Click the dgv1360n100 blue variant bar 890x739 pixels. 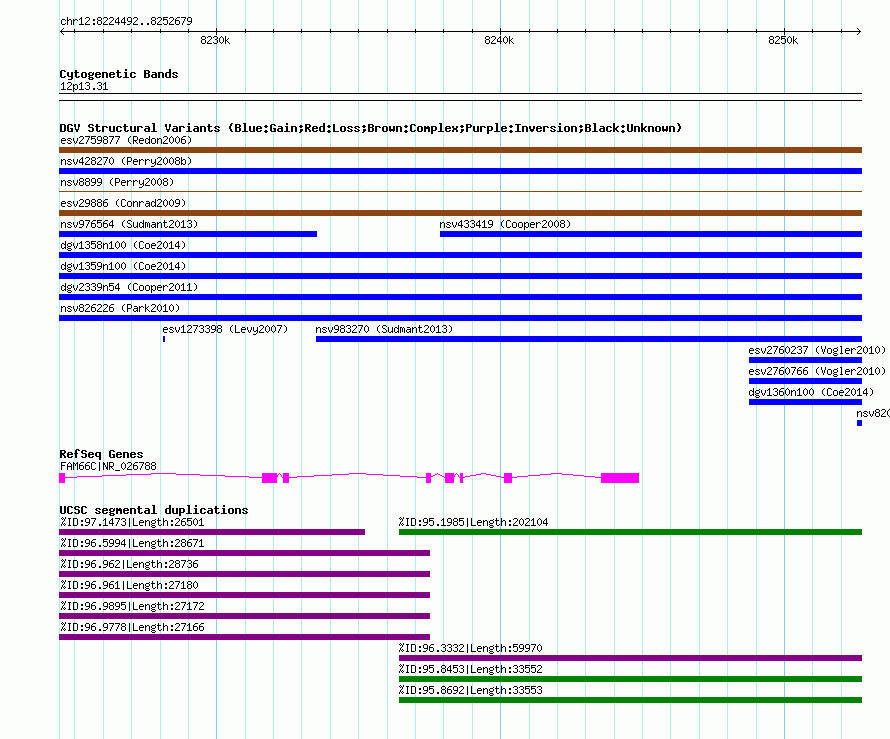(805, 402)
